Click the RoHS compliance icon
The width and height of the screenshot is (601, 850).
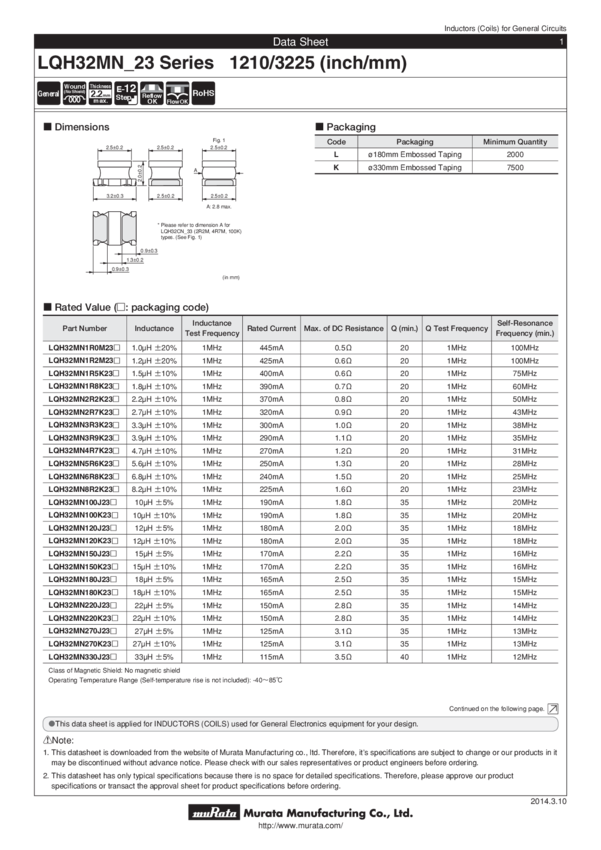(x=203, y=94)
